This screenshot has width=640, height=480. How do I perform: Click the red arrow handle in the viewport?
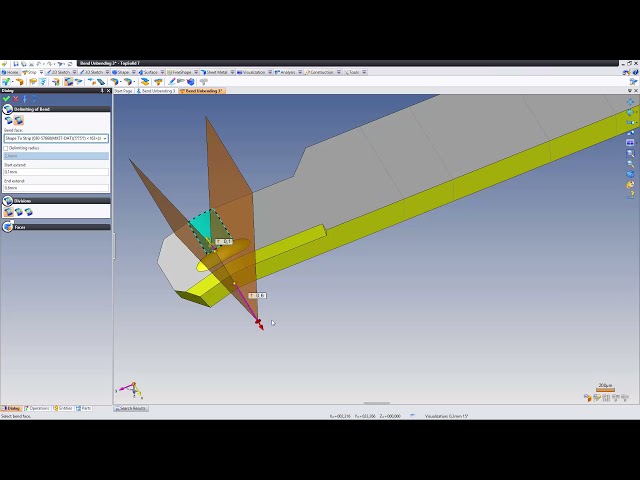258,322
